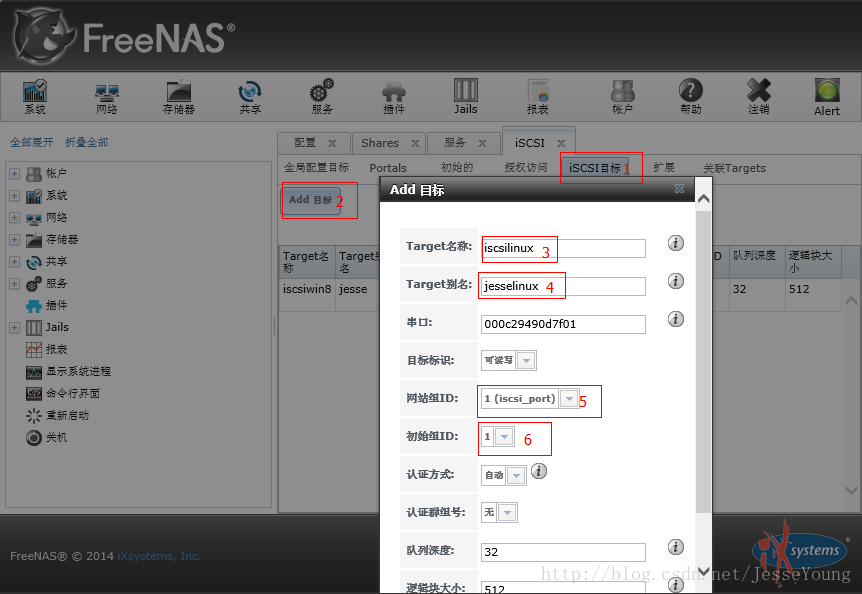The width and height of the screenshot is (862, 594).
Task: Expand the Jails tree node
Action: coord(14,327)
